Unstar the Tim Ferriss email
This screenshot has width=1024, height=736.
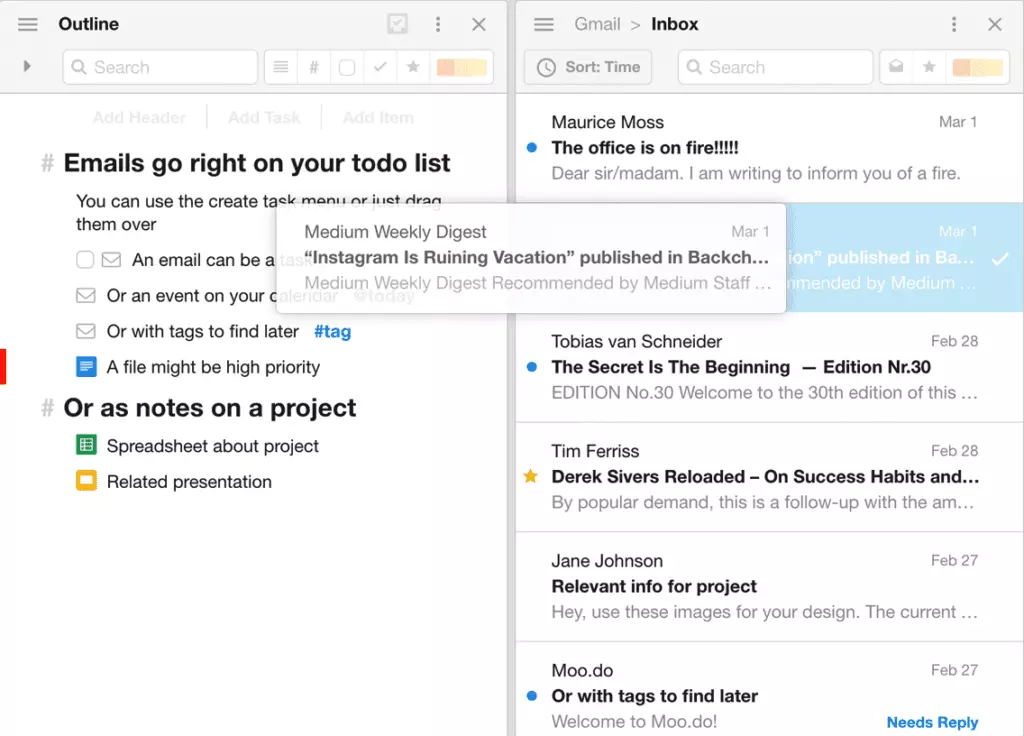(531, 477)
